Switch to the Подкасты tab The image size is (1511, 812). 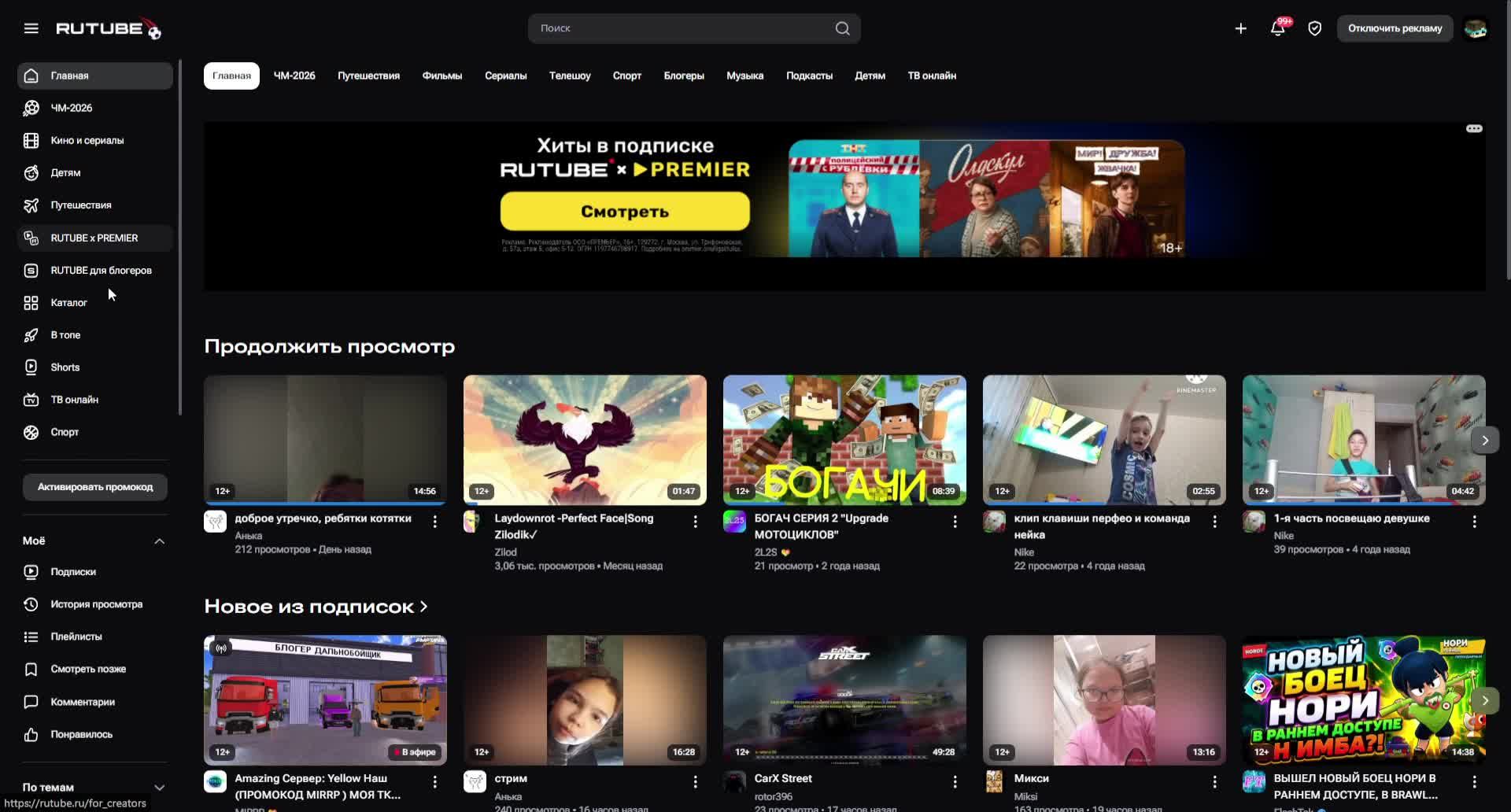point(809,76)
